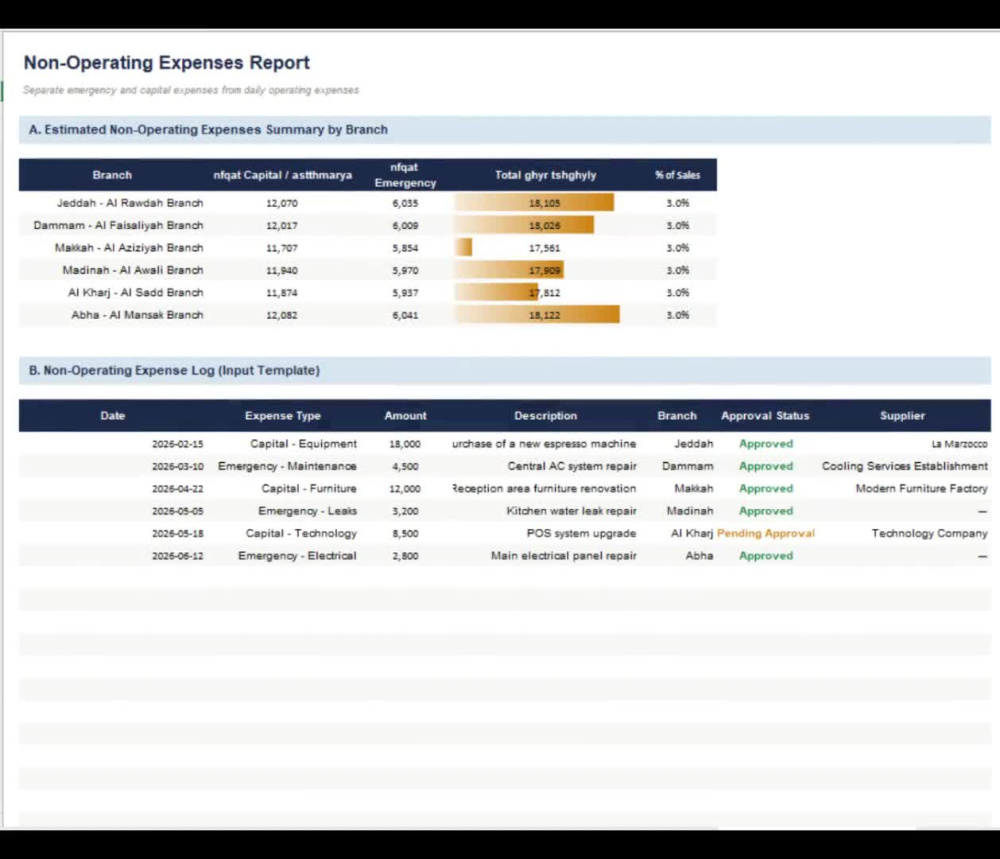This screenshot has width=1000, height=859.
Task: Select the 17,812 total data bar cell
Action: tap(544, 293)
